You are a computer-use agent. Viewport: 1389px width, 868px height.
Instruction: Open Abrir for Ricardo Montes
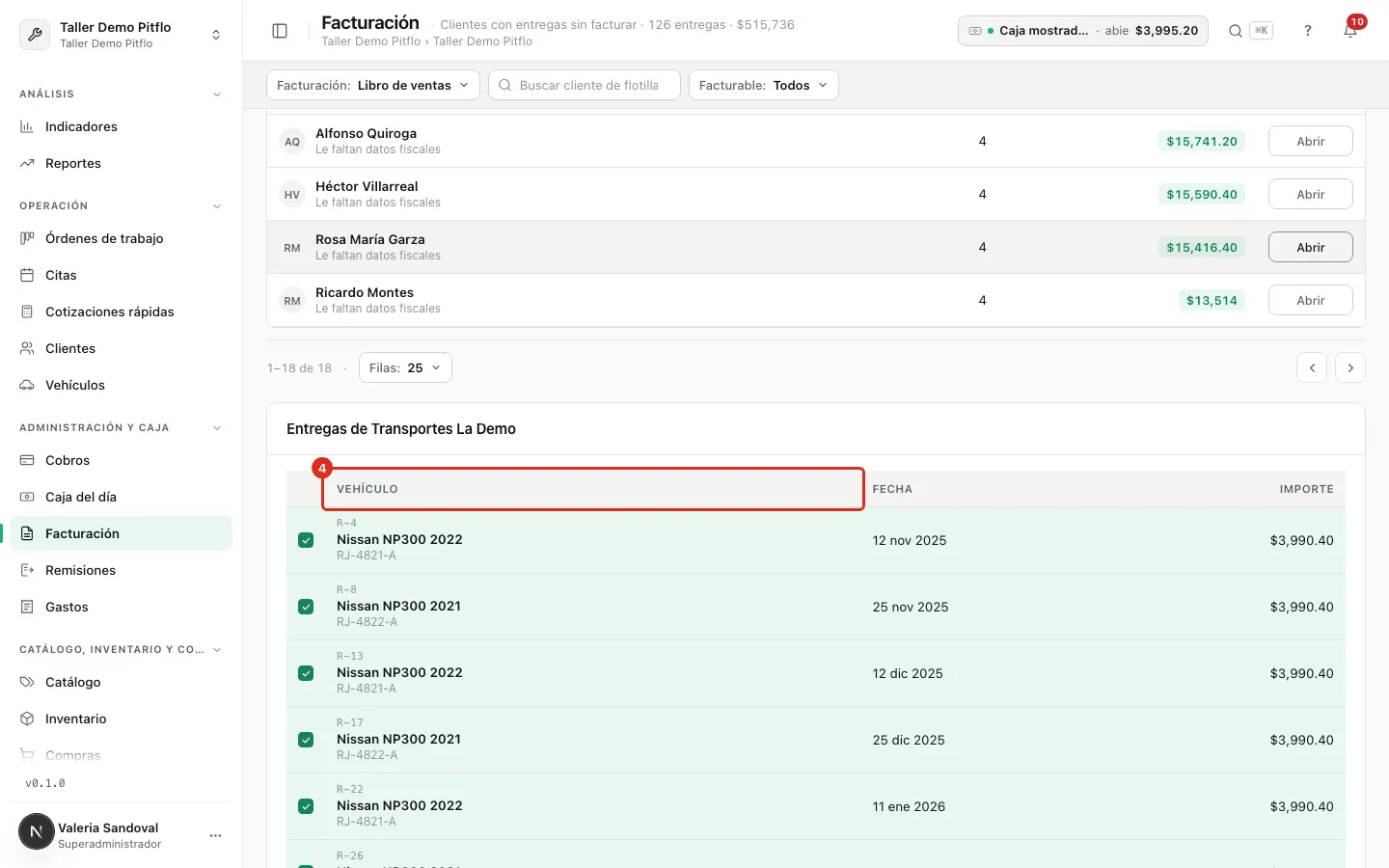point(1310,300)
